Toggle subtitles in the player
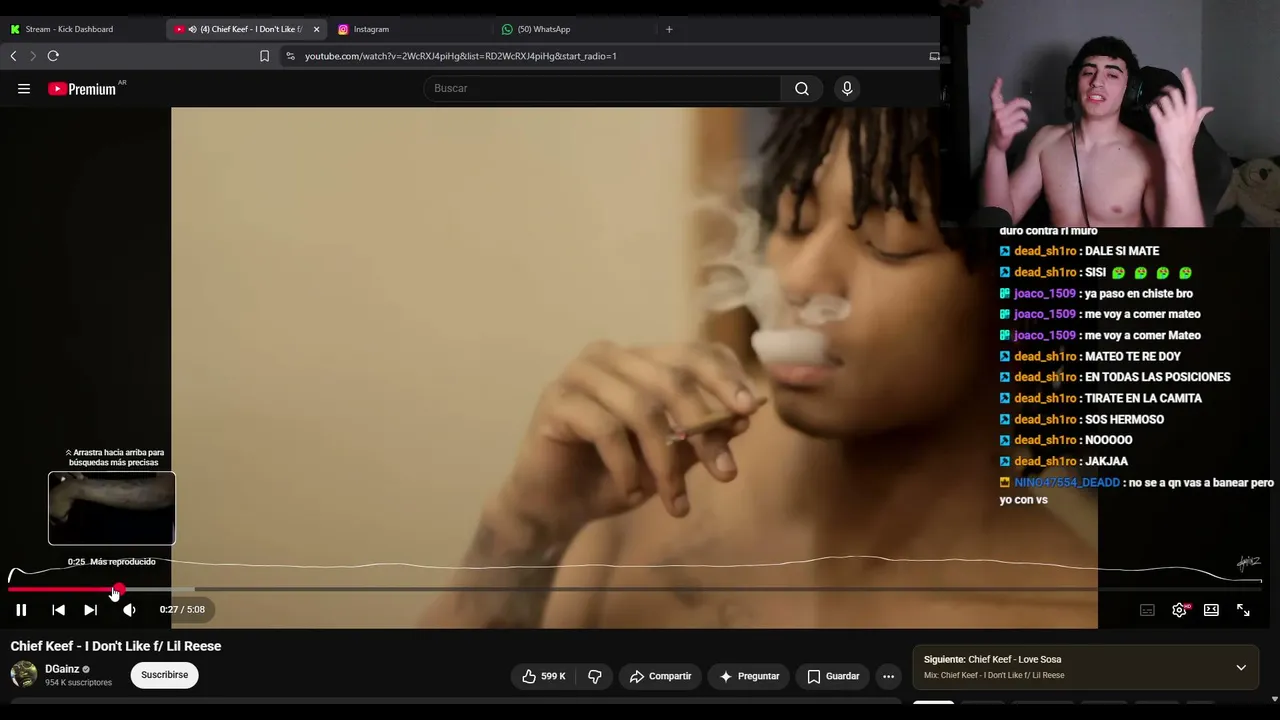1280x720 pixels. [1147, 610]
